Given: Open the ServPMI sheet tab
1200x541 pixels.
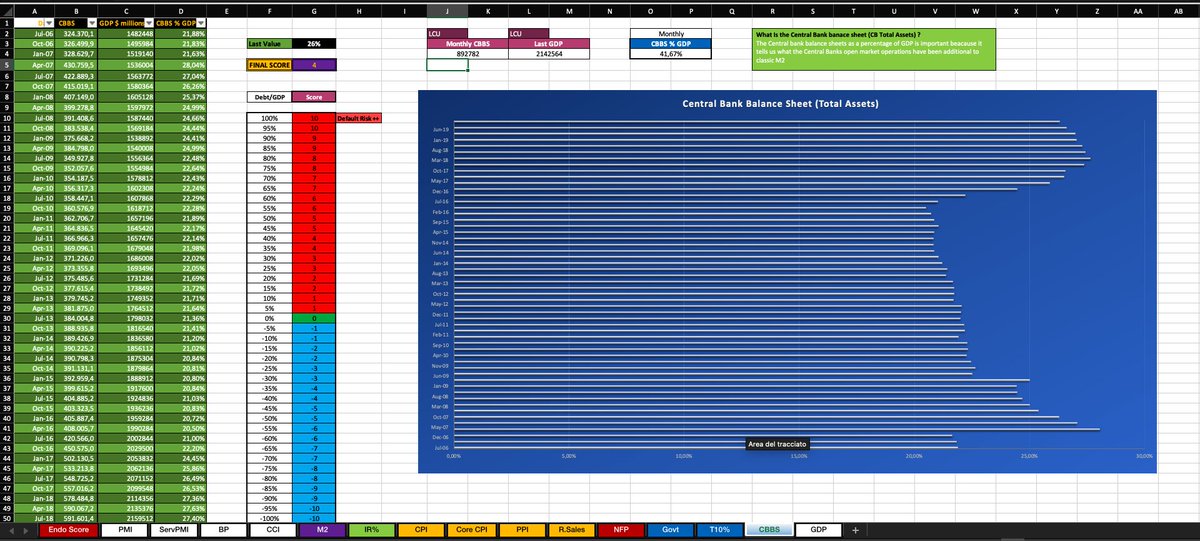Looking at the screenshot, I should [x=175, y=530].
